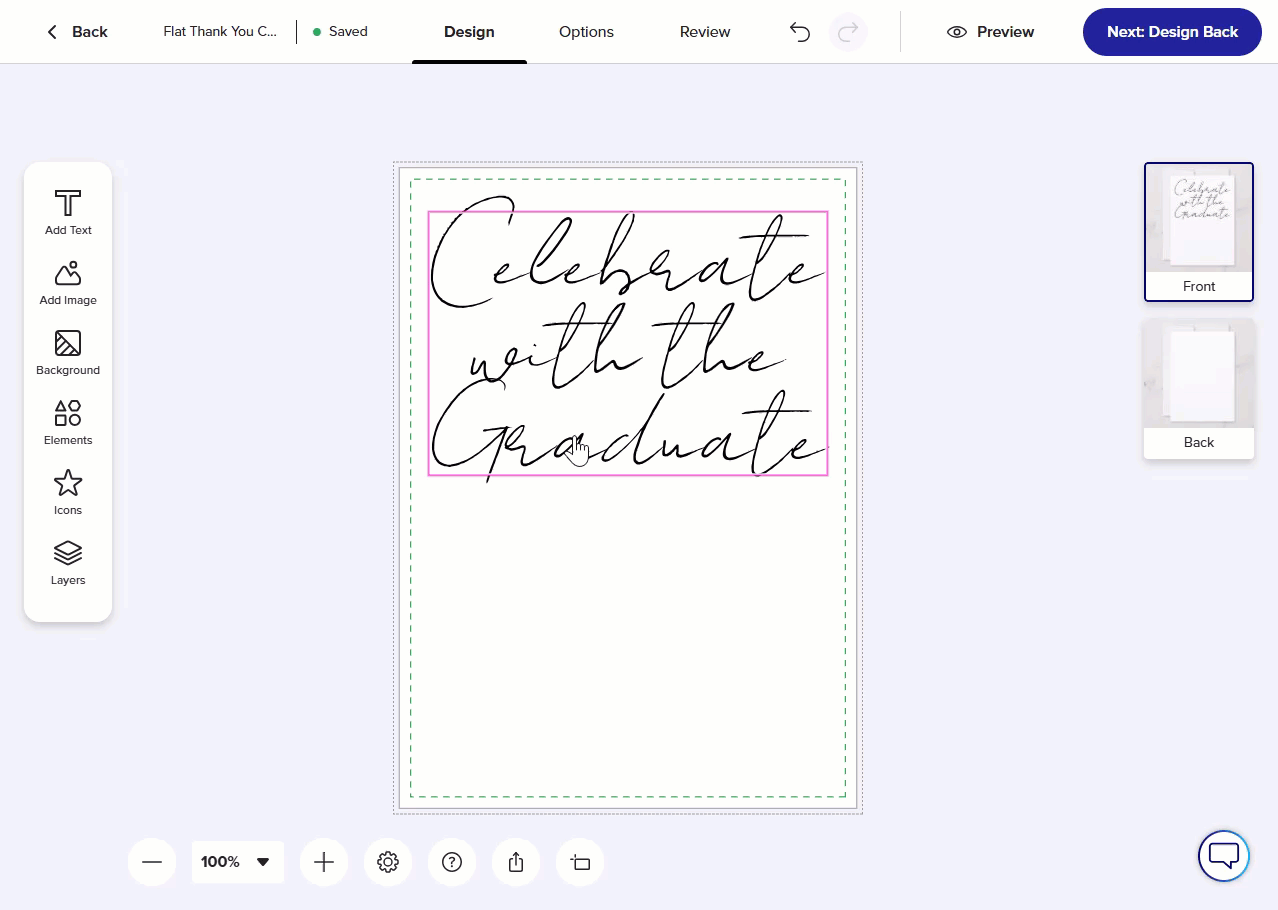Select the Back side thumbnail

coord(1198,388)
